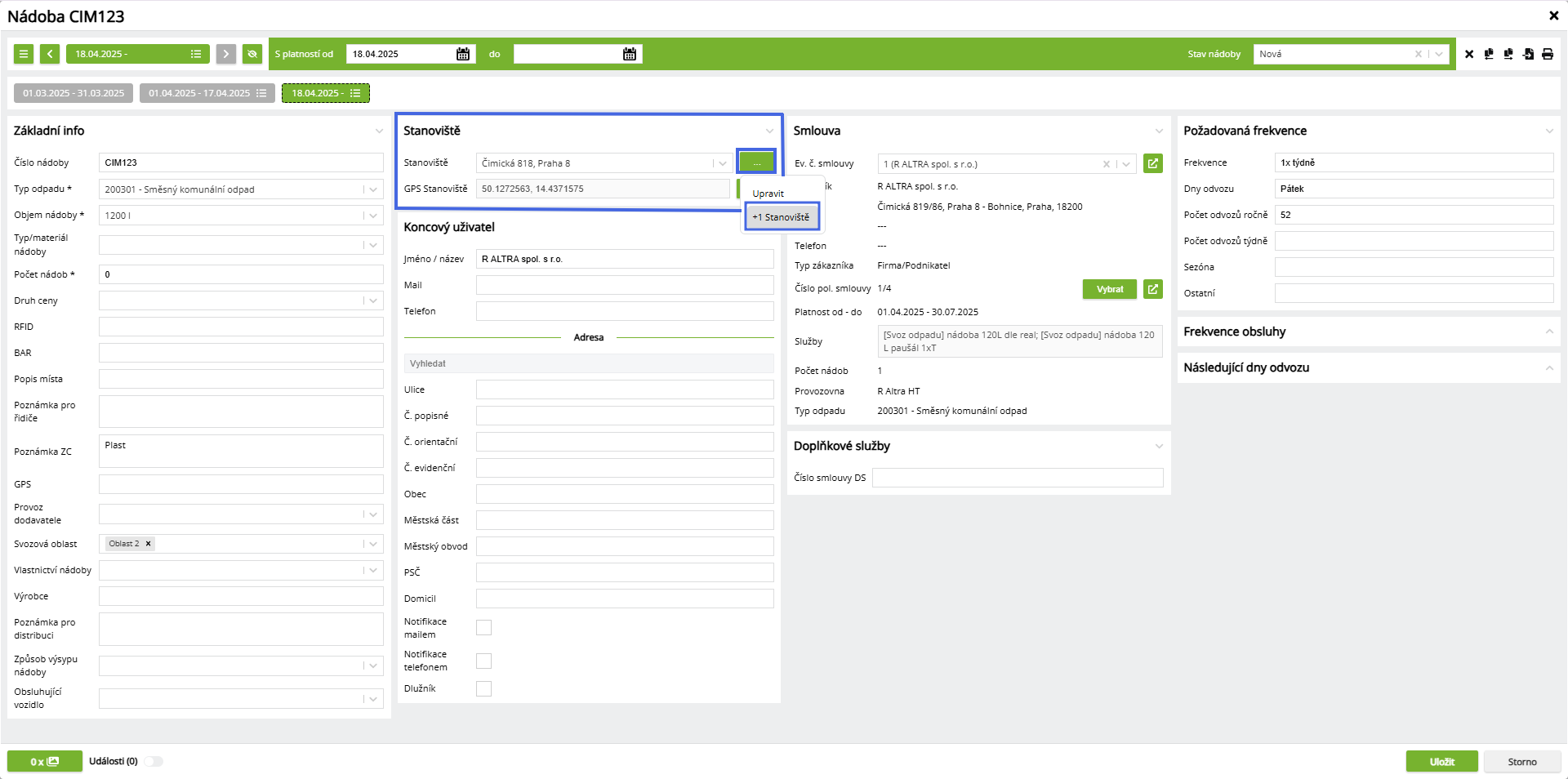Tick the 'Dlužník' checkbox
Screen dimensions: 1568x779
(x=483, y=688)
